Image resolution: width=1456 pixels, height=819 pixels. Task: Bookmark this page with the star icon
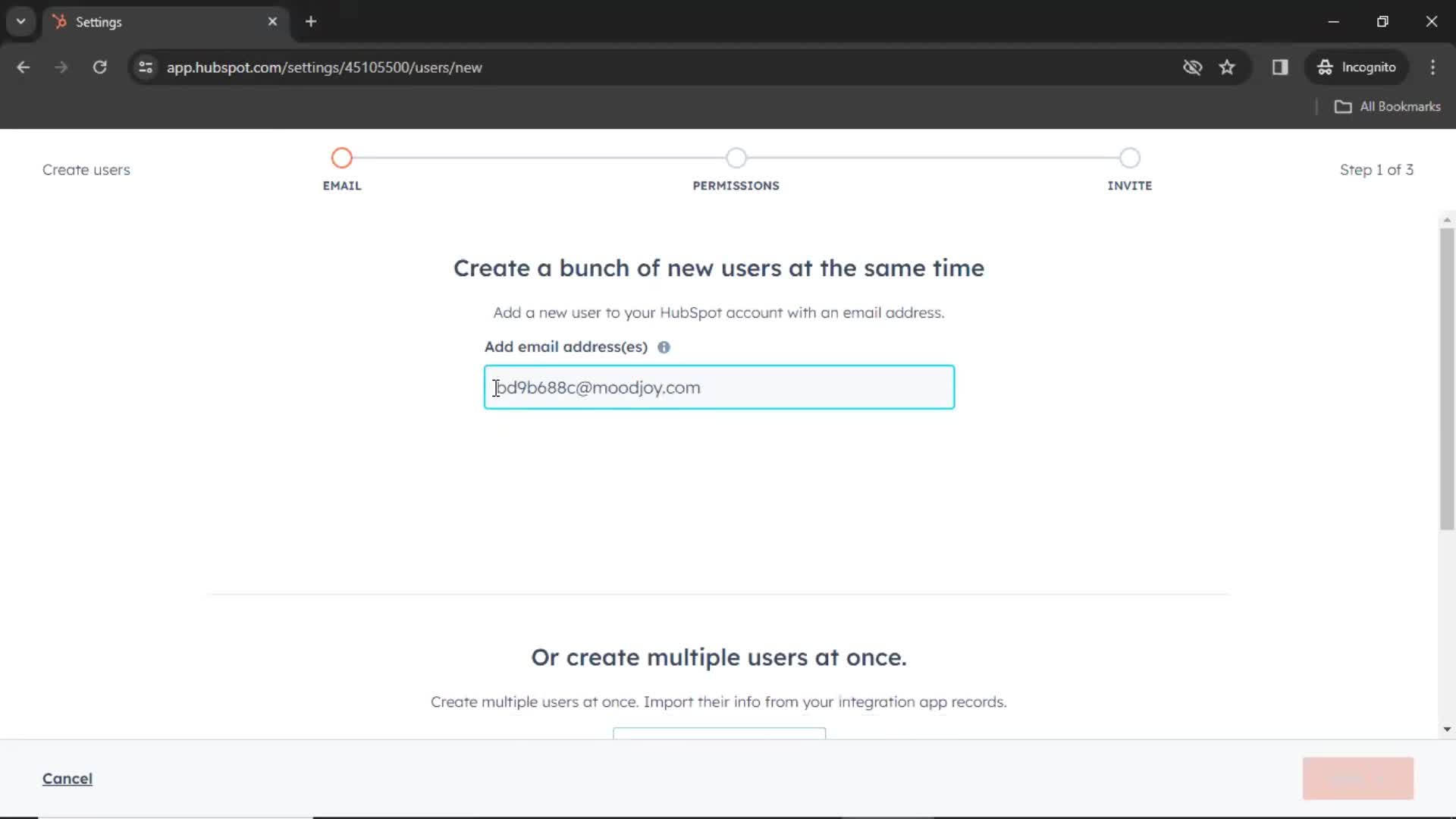tap(1227, 67)
